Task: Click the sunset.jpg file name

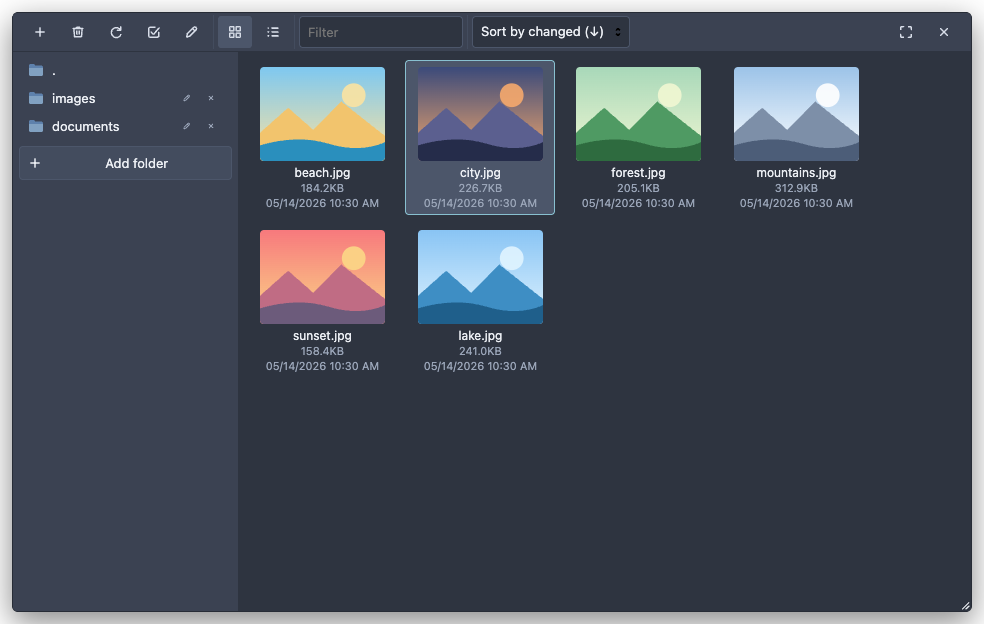Action: click(323, 336)
